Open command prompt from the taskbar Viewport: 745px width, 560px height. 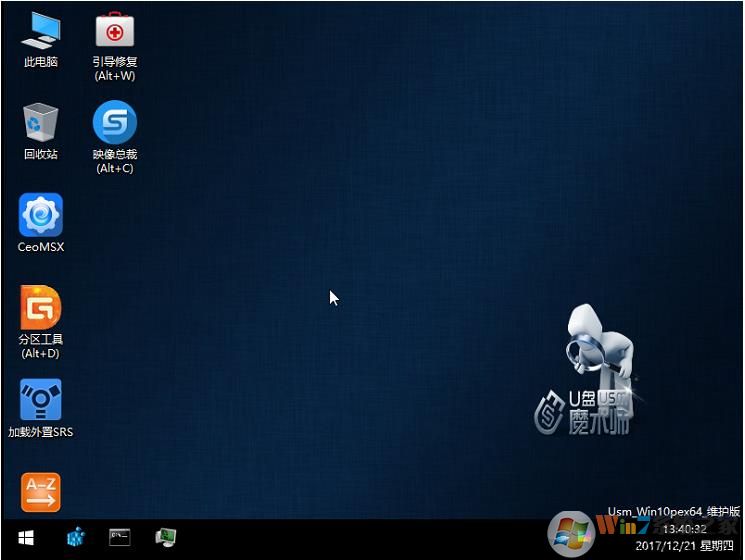point(120,538)
